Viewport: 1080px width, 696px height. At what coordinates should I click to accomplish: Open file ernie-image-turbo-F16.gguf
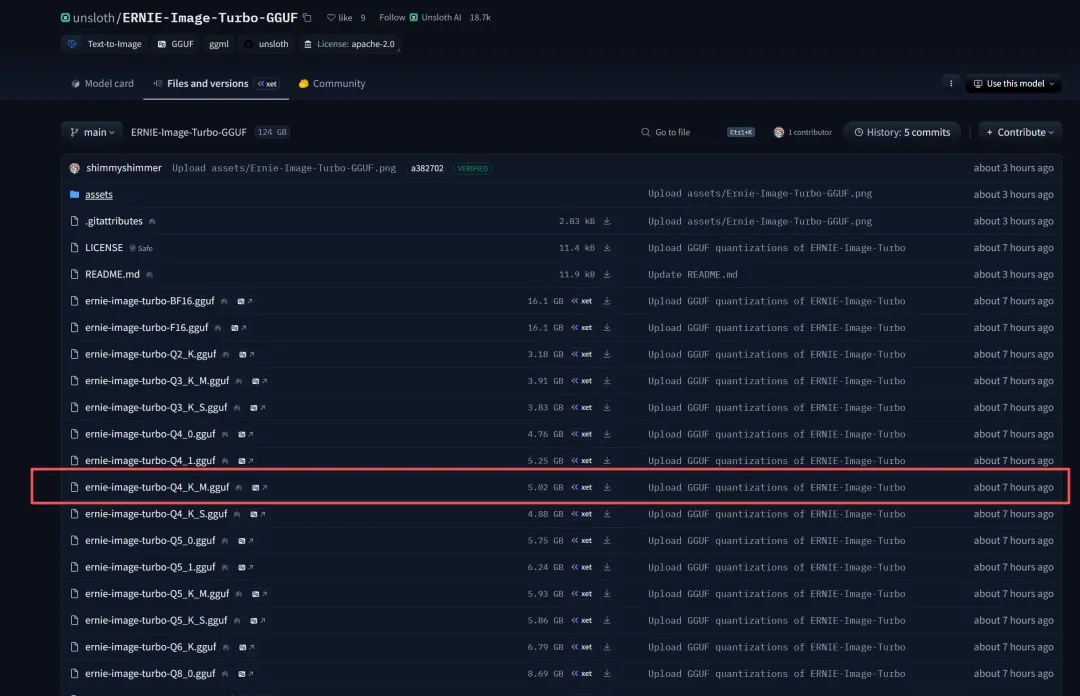147,327
